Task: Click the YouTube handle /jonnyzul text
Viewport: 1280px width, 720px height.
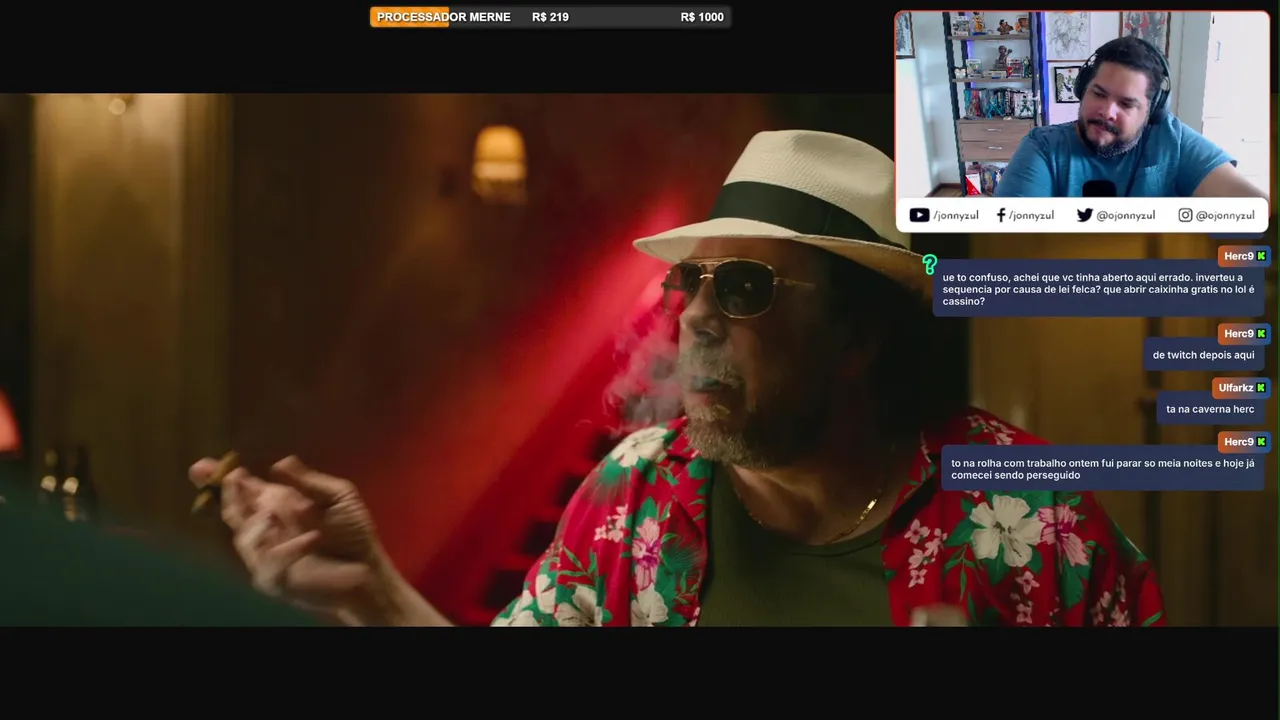Action: tap(955, 215)
